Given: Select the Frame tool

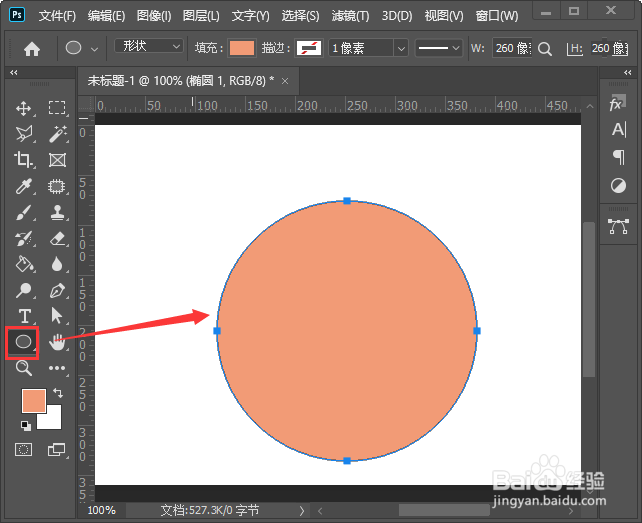Looking at the screenshot, I should [x=57, y=160].
